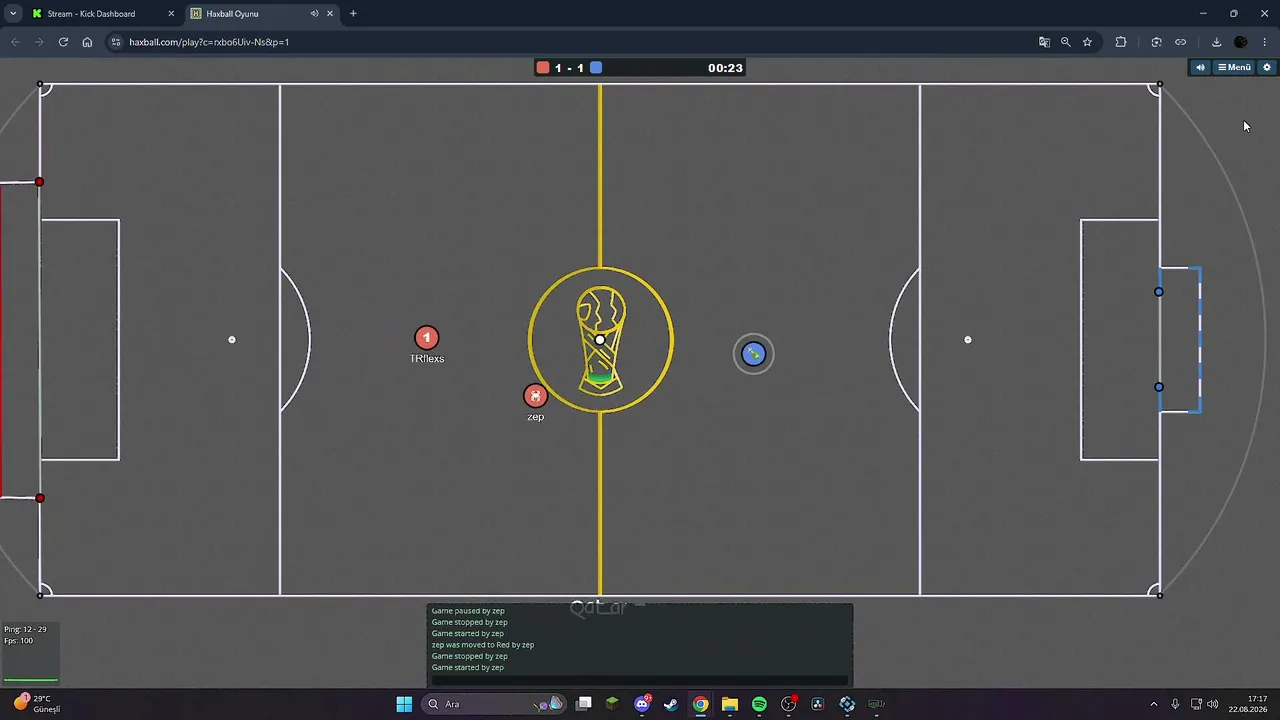The height and width of the screenshot is (720, 1280).
Task: Expand the tab search dropdown
Action: [x=13, y=14]
